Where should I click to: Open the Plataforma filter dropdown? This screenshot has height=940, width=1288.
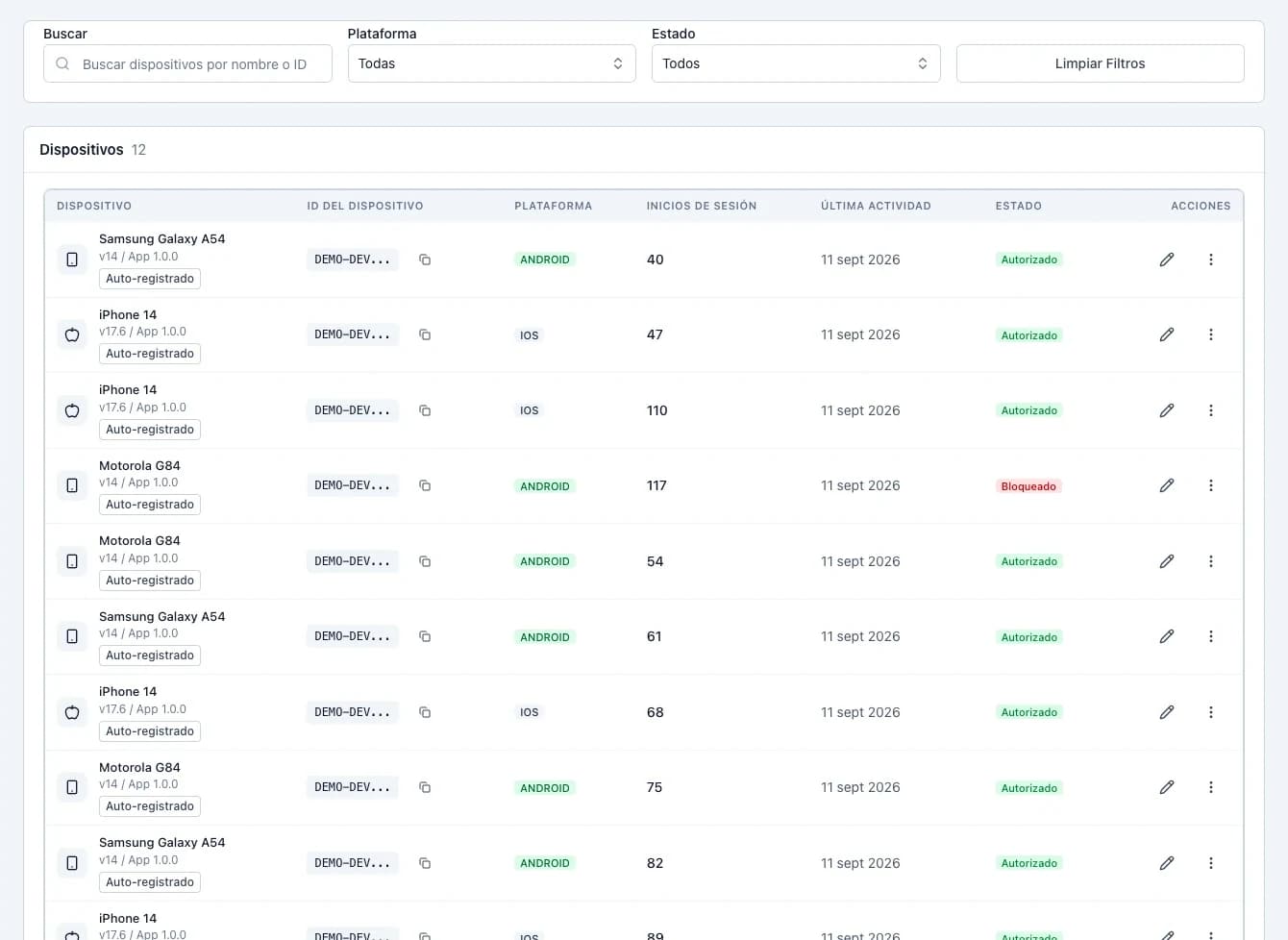pos(491,63)
